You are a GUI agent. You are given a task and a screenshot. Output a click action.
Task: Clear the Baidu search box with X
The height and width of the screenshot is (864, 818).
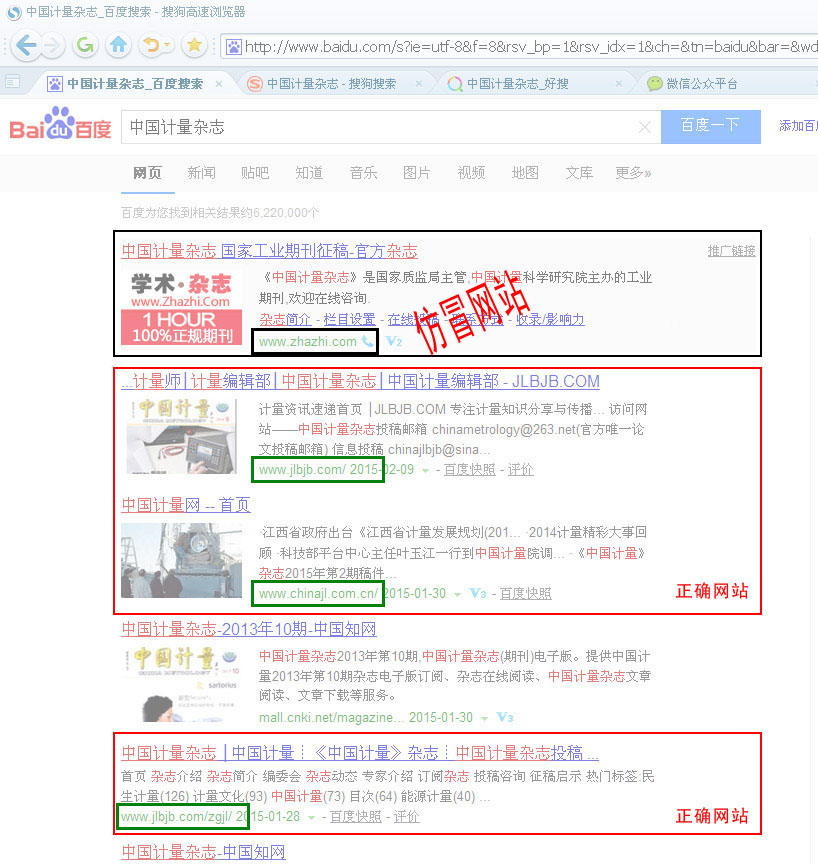click(644, 127)
